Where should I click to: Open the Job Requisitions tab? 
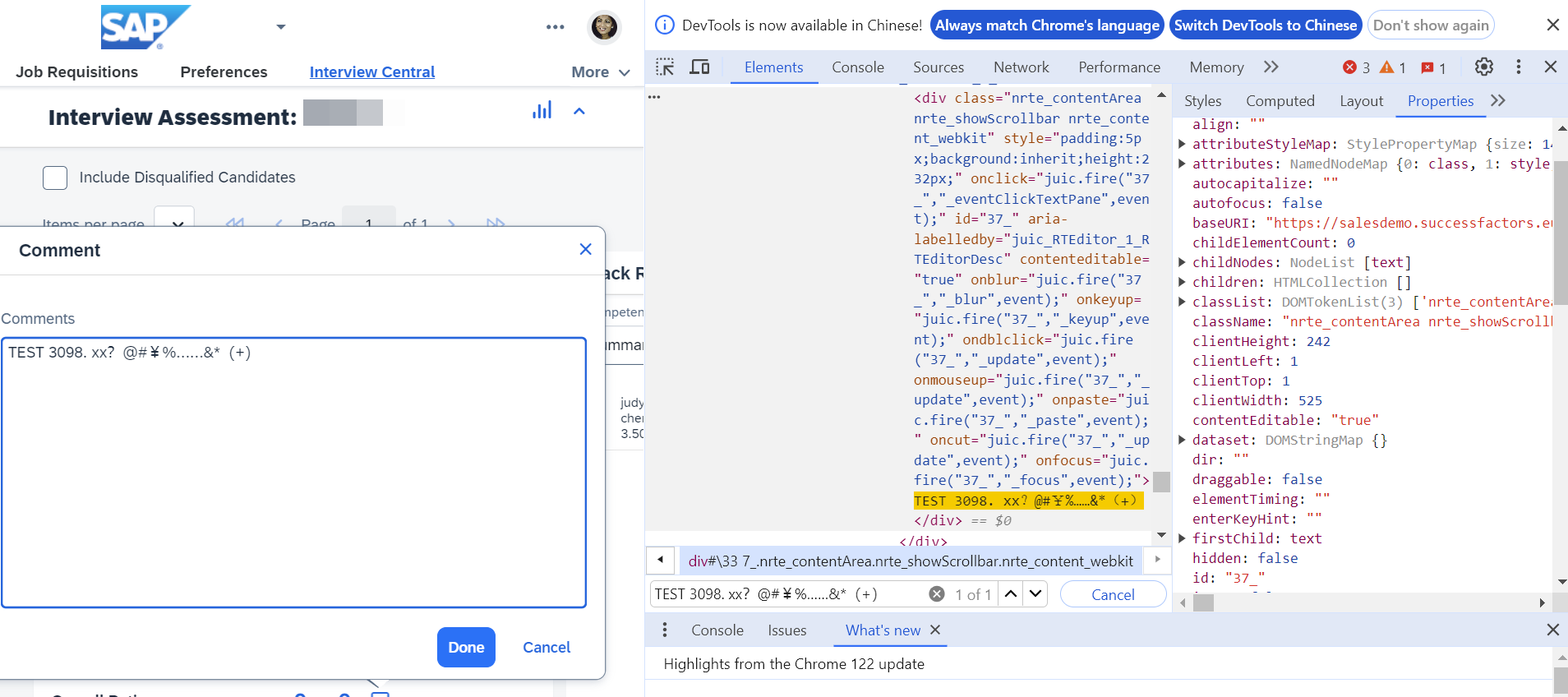point(77,72)
